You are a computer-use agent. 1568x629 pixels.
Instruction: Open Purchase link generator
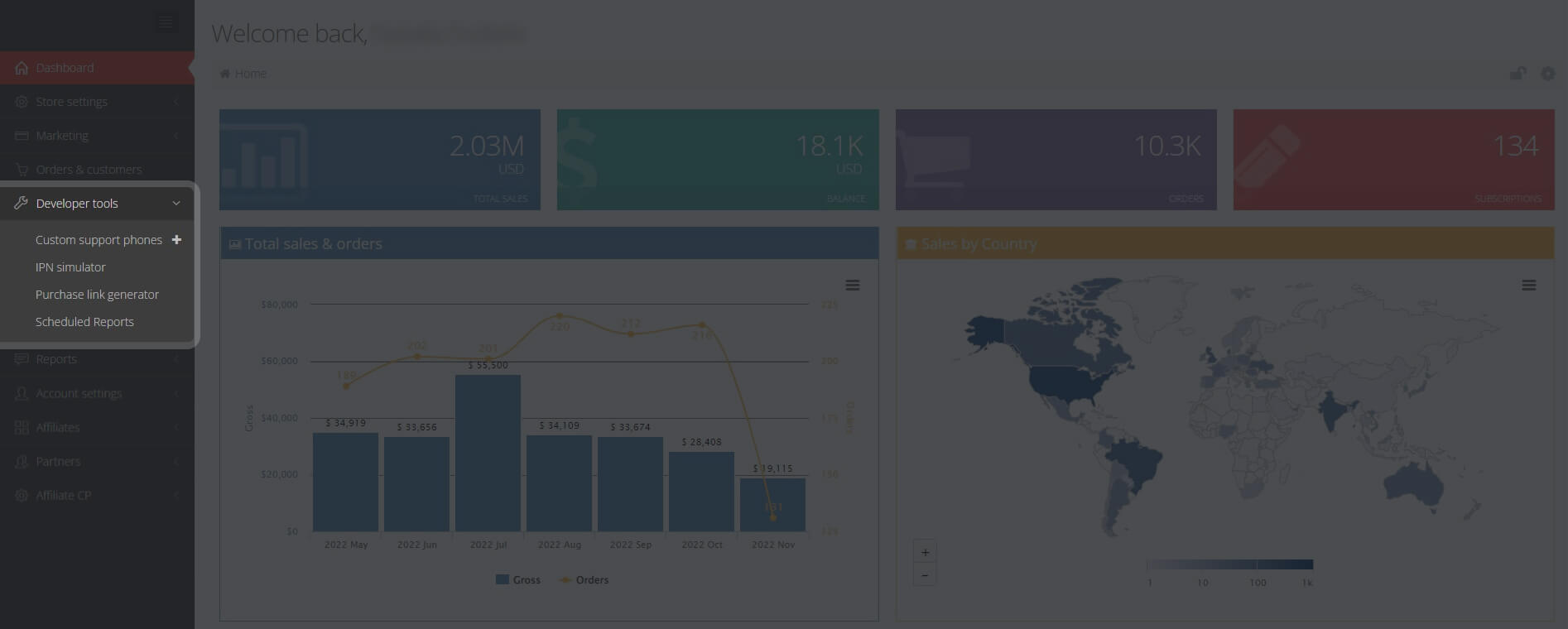click(x=97, y=295)
